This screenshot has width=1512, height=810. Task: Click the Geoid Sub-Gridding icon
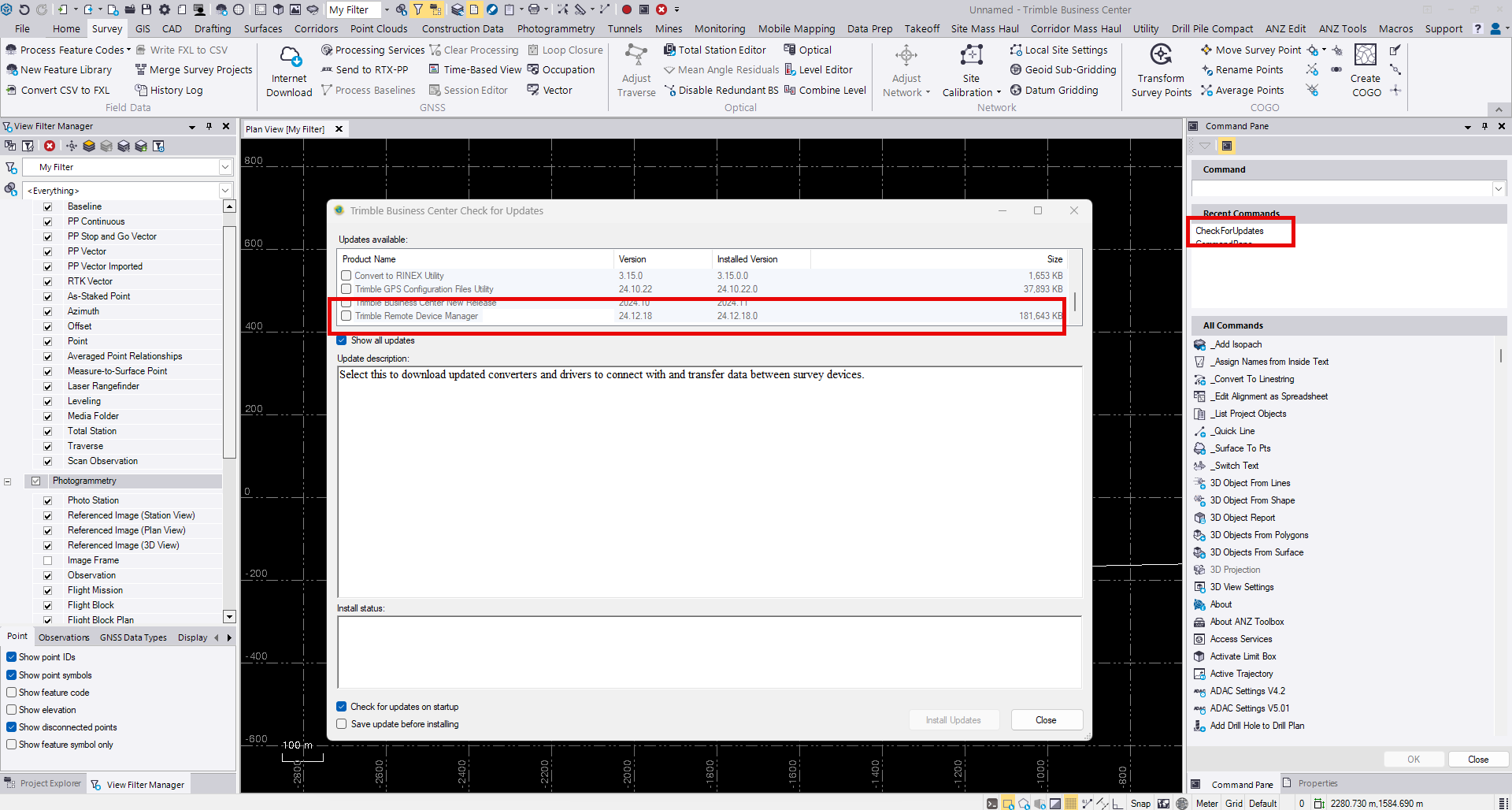[1016, 69]
